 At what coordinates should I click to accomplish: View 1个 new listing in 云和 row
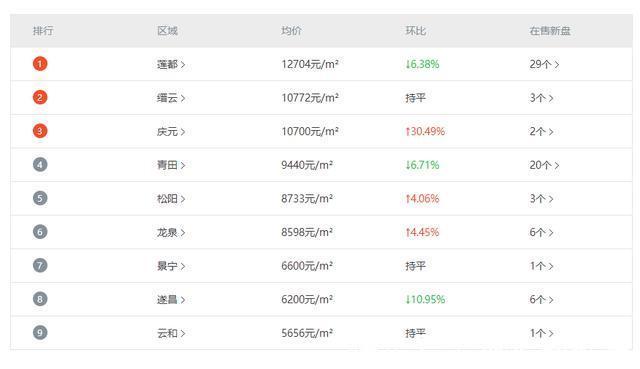(x=542, y=333)
